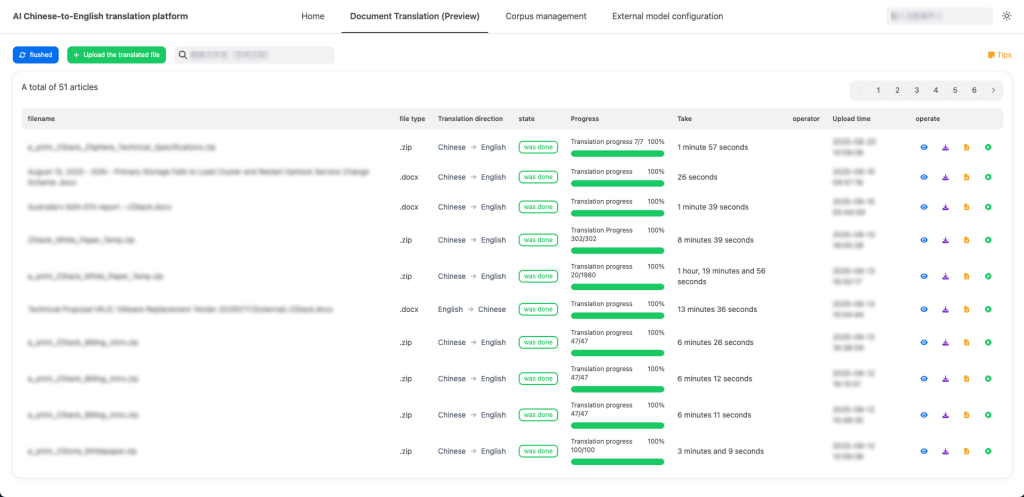The image size is (1024, 497).
Task: Click the green play icon in the 3 minutes and 9 seconds row
Action: 987,452
